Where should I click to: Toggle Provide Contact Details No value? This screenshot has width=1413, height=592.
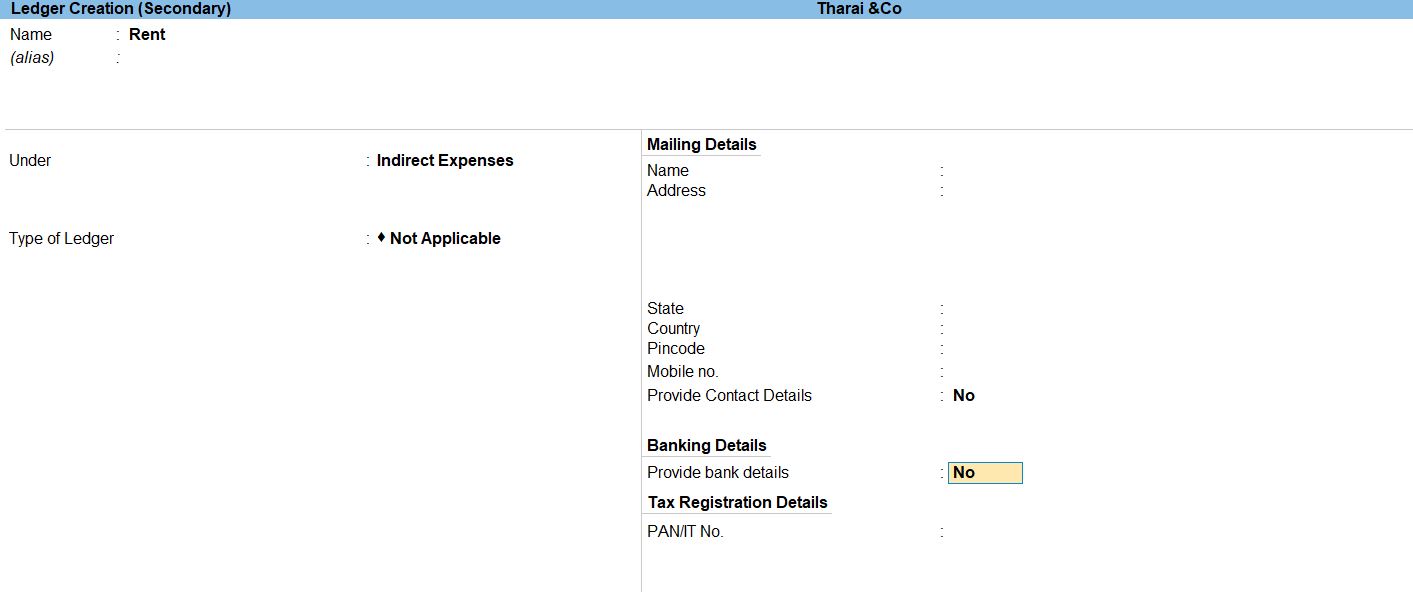(963, 396)
